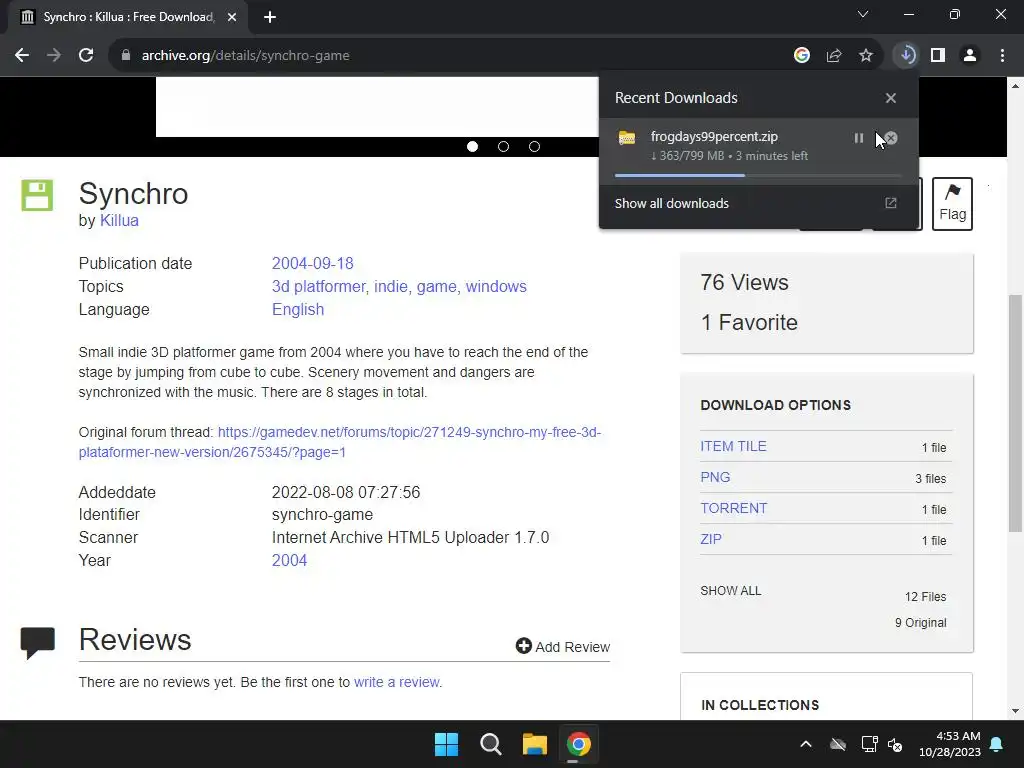Click the network display tray icon

coord(869,744)
